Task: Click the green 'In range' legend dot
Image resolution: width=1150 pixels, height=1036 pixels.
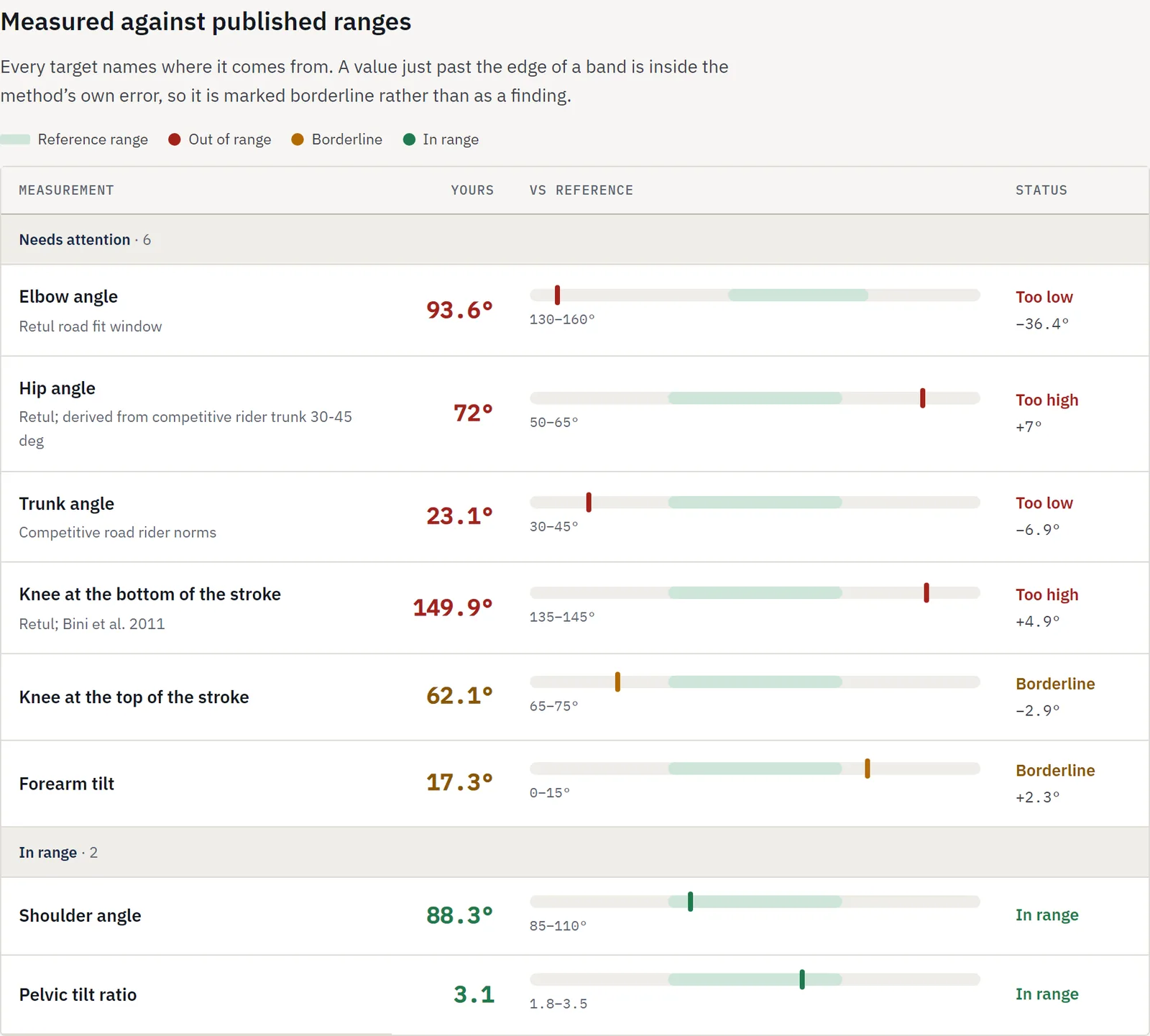Action: (409, 139)
